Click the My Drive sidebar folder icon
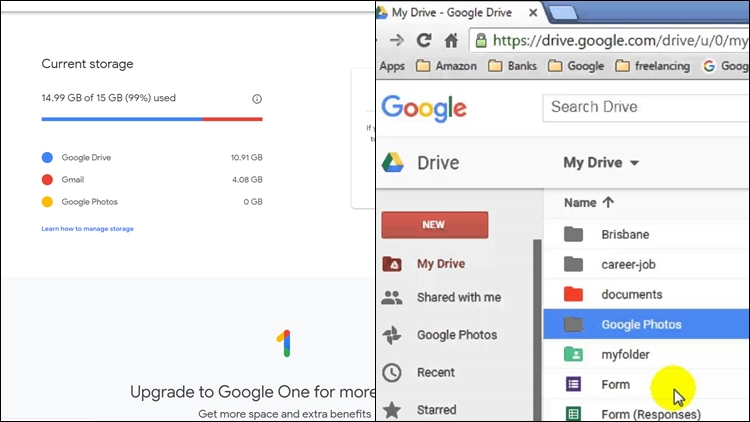The image size is (750, 422). coord(392,264)
